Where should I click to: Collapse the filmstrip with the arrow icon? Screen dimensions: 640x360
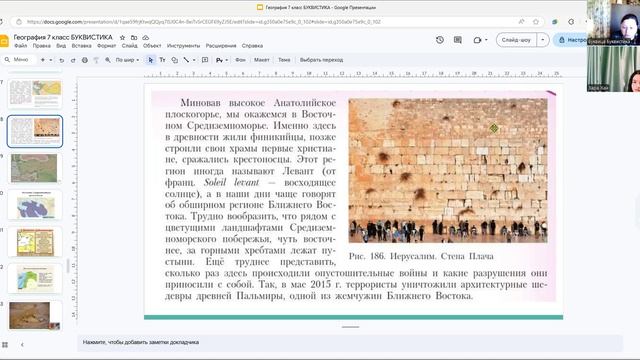[22, 345]
